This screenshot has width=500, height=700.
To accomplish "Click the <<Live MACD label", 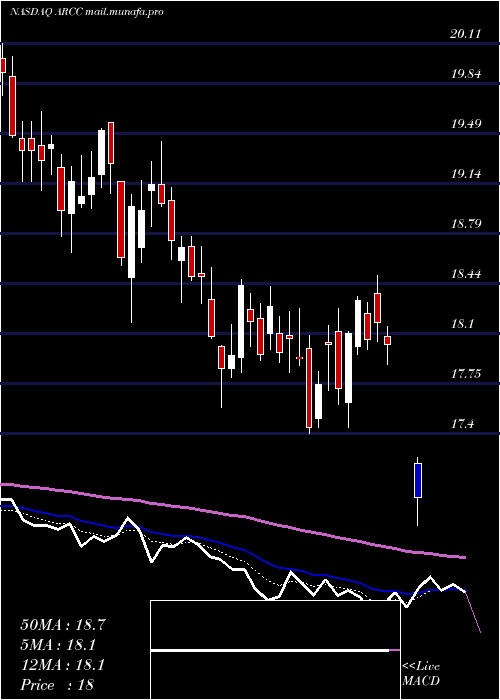I will (421, 674).
